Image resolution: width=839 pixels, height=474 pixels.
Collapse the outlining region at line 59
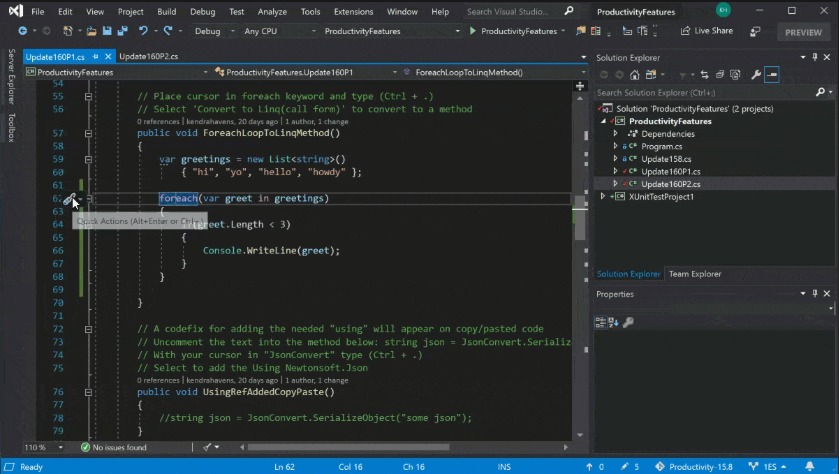coord(88,159)
